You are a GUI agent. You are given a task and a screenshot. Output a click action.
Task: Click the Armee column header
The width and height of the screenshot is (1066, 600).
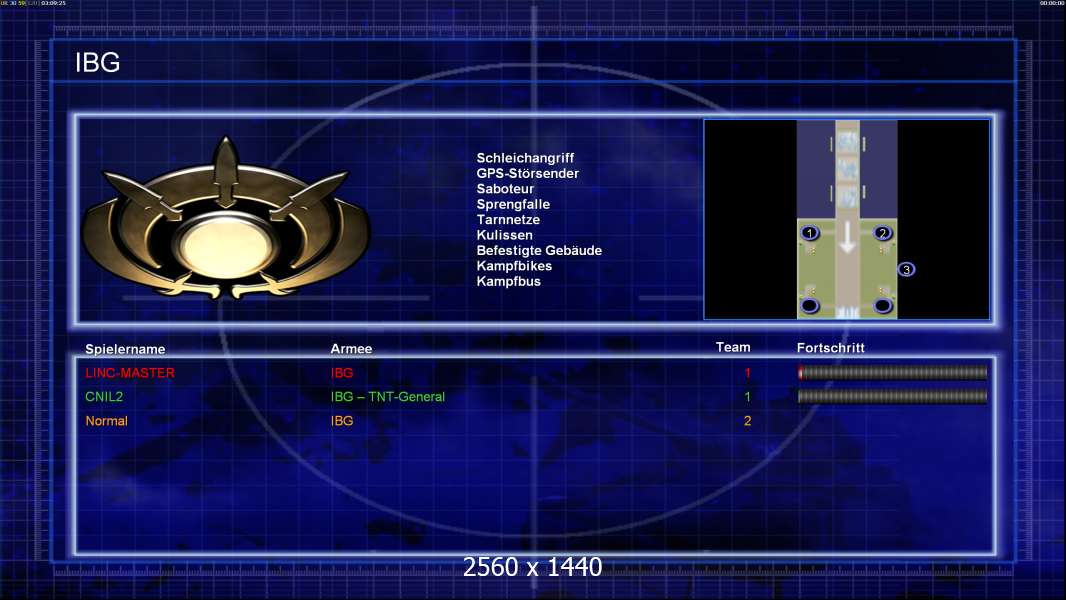click(351, 349)
